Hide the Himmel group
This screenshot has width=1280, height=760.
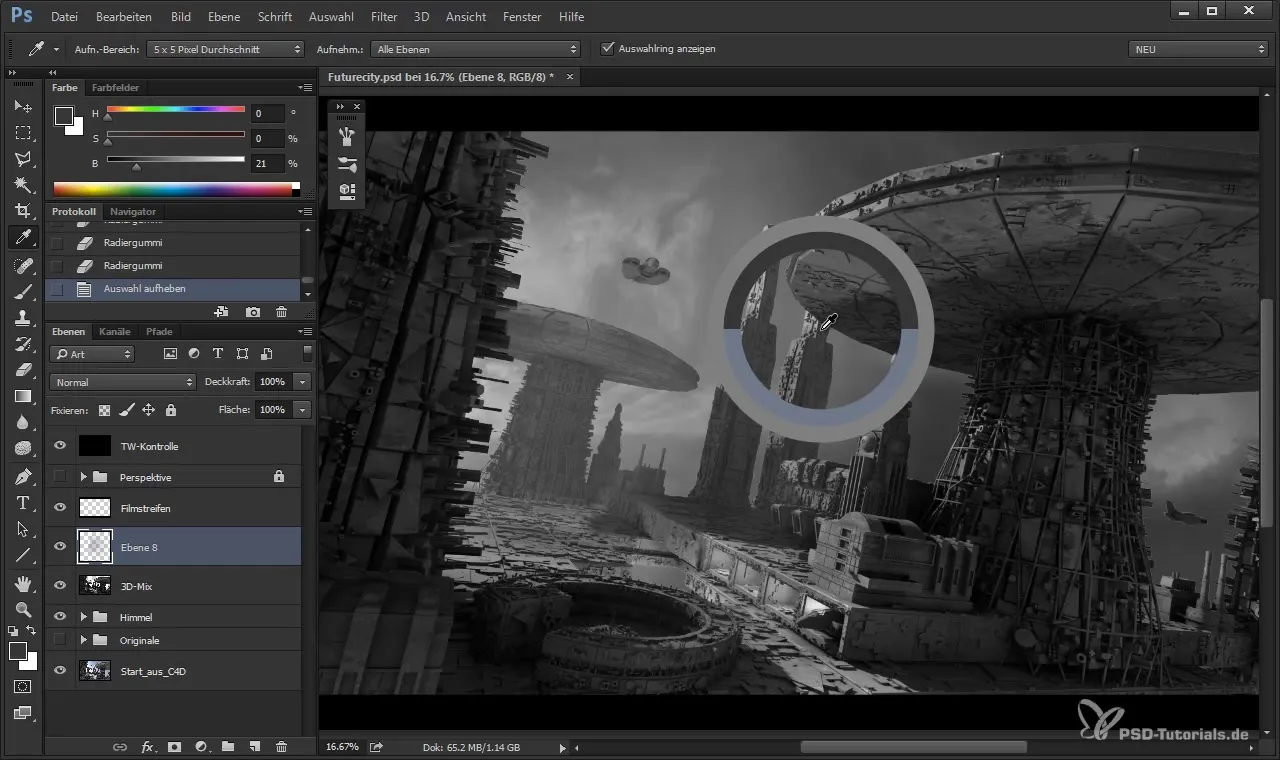59,617
